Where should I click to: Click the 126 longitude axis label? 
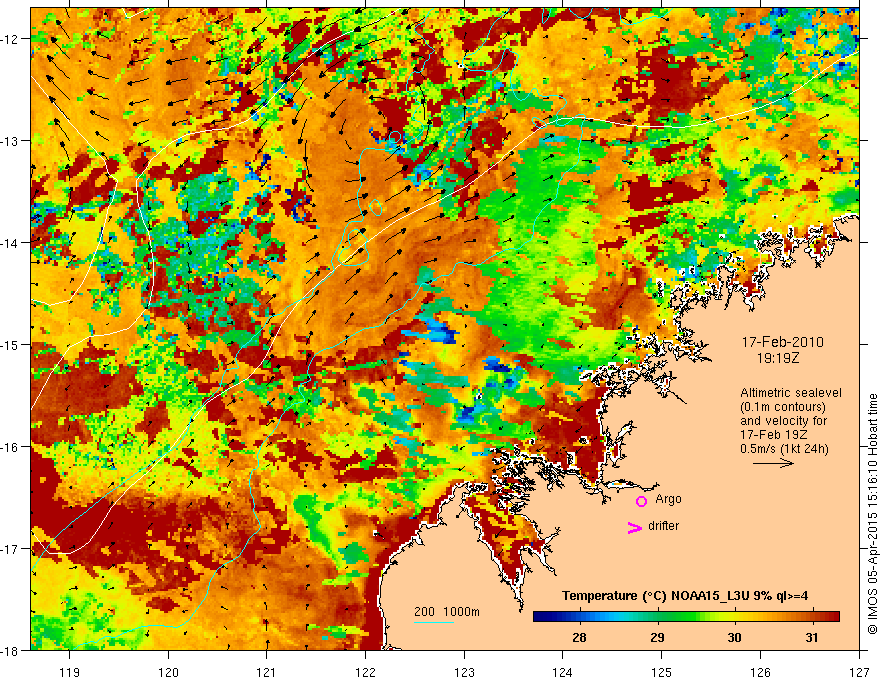[760, 672]
